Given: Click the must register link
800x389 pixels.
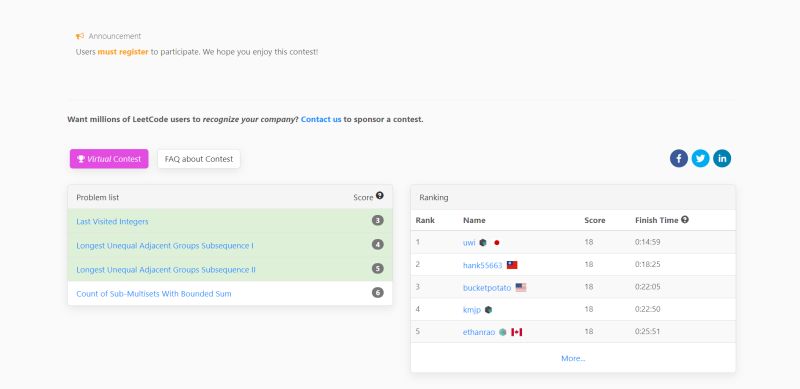Looking at the screenshot, I should pyautogui.click(x=123, y=52).
